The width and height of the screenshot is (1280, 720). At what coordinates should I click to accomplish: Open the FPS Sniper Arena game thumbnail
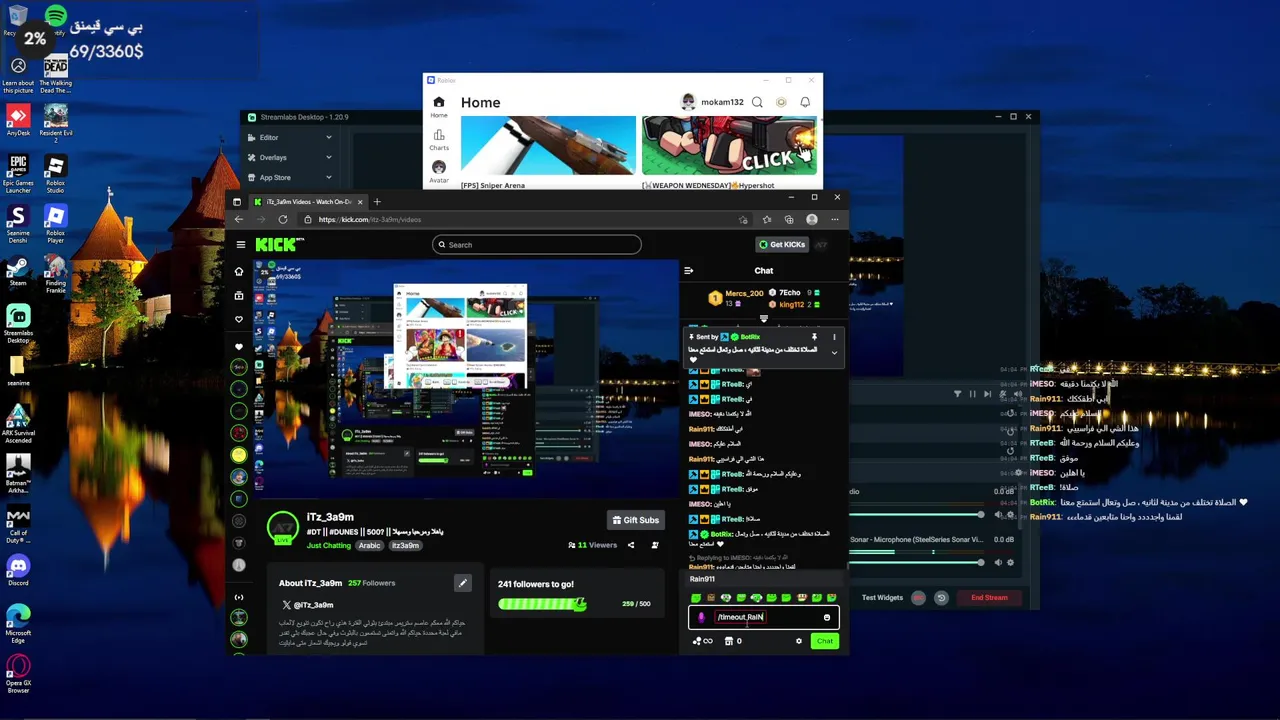[548, 146]
